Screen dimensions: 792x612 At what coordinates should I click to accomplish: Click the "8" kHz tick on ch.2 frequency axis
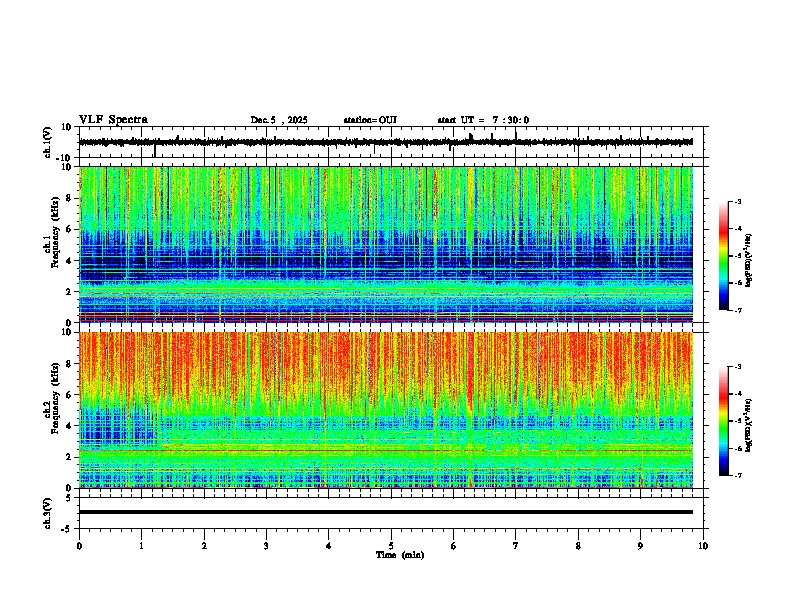tap(70, 364)
